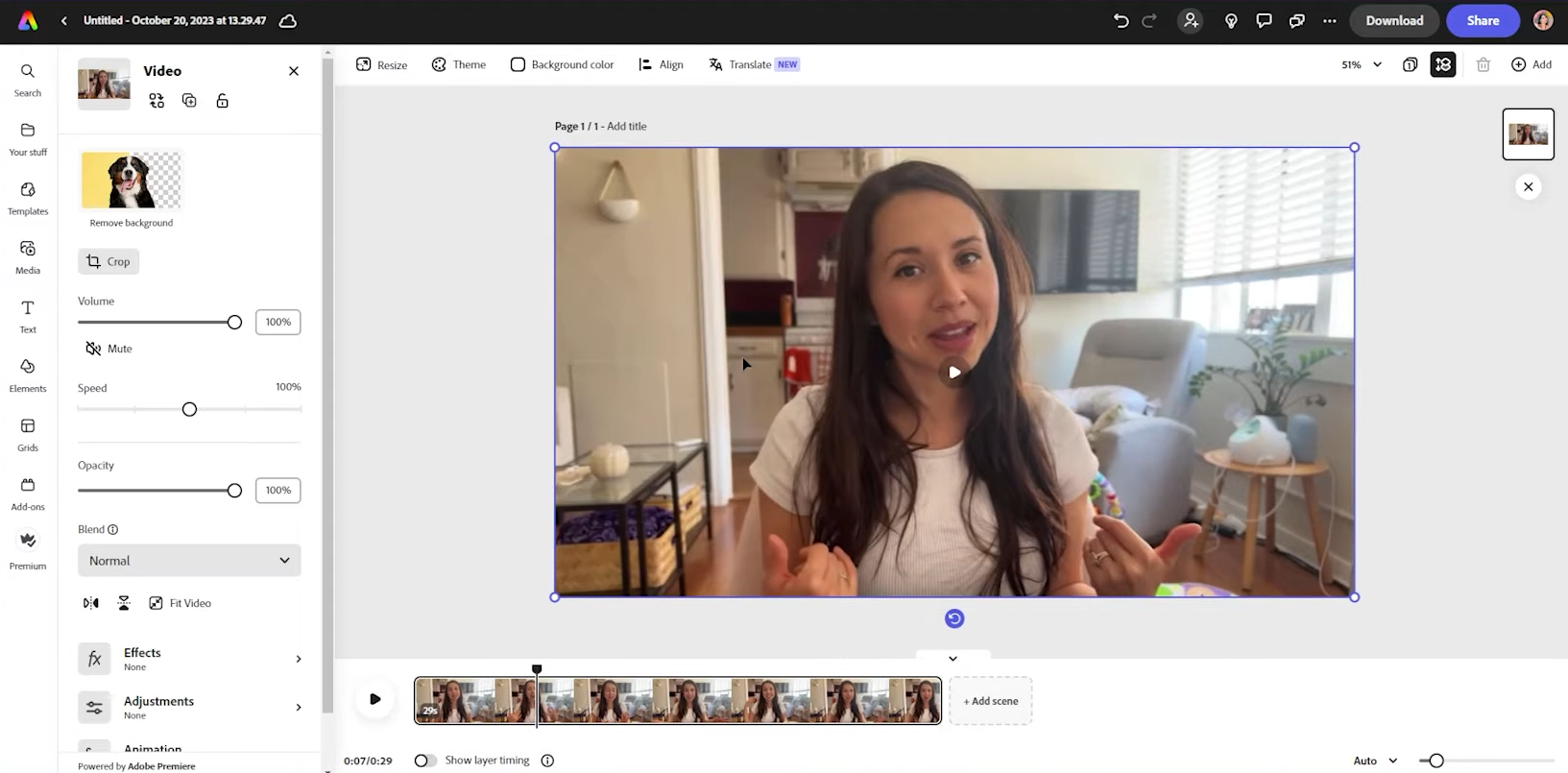Open the Align options

661,64
